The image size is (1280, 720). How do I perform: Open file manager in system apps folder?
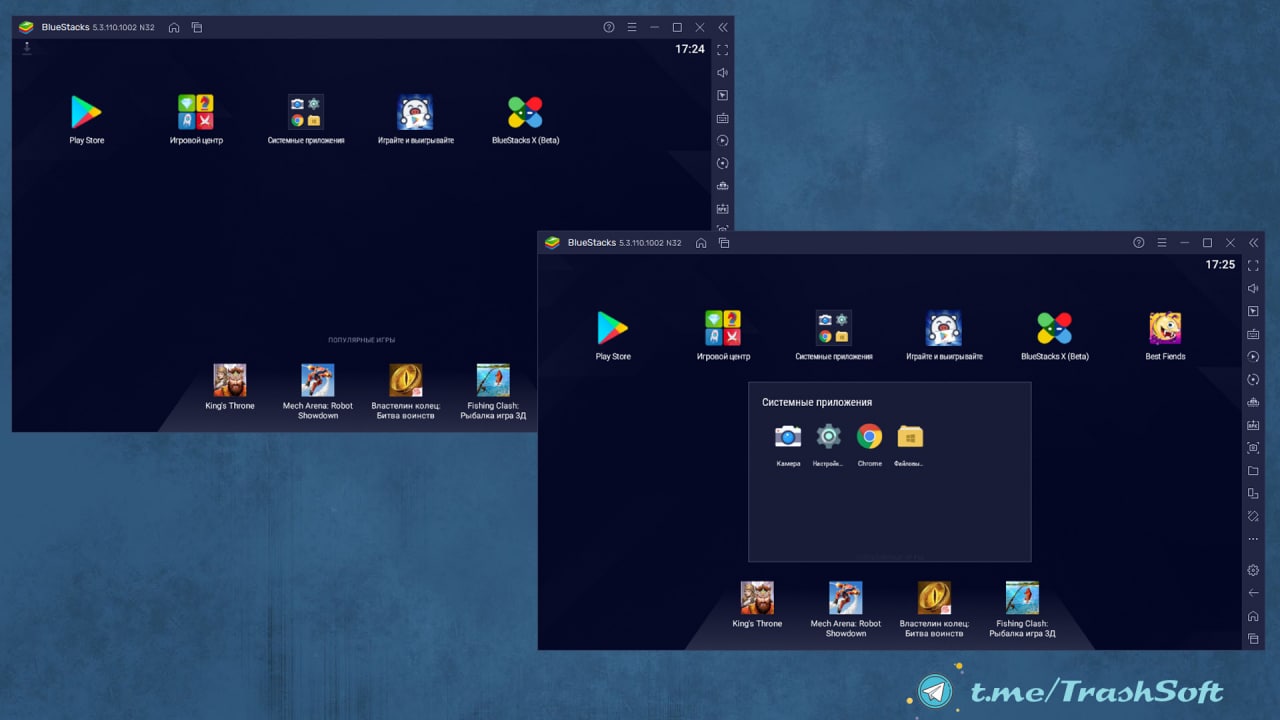point(910,436)
